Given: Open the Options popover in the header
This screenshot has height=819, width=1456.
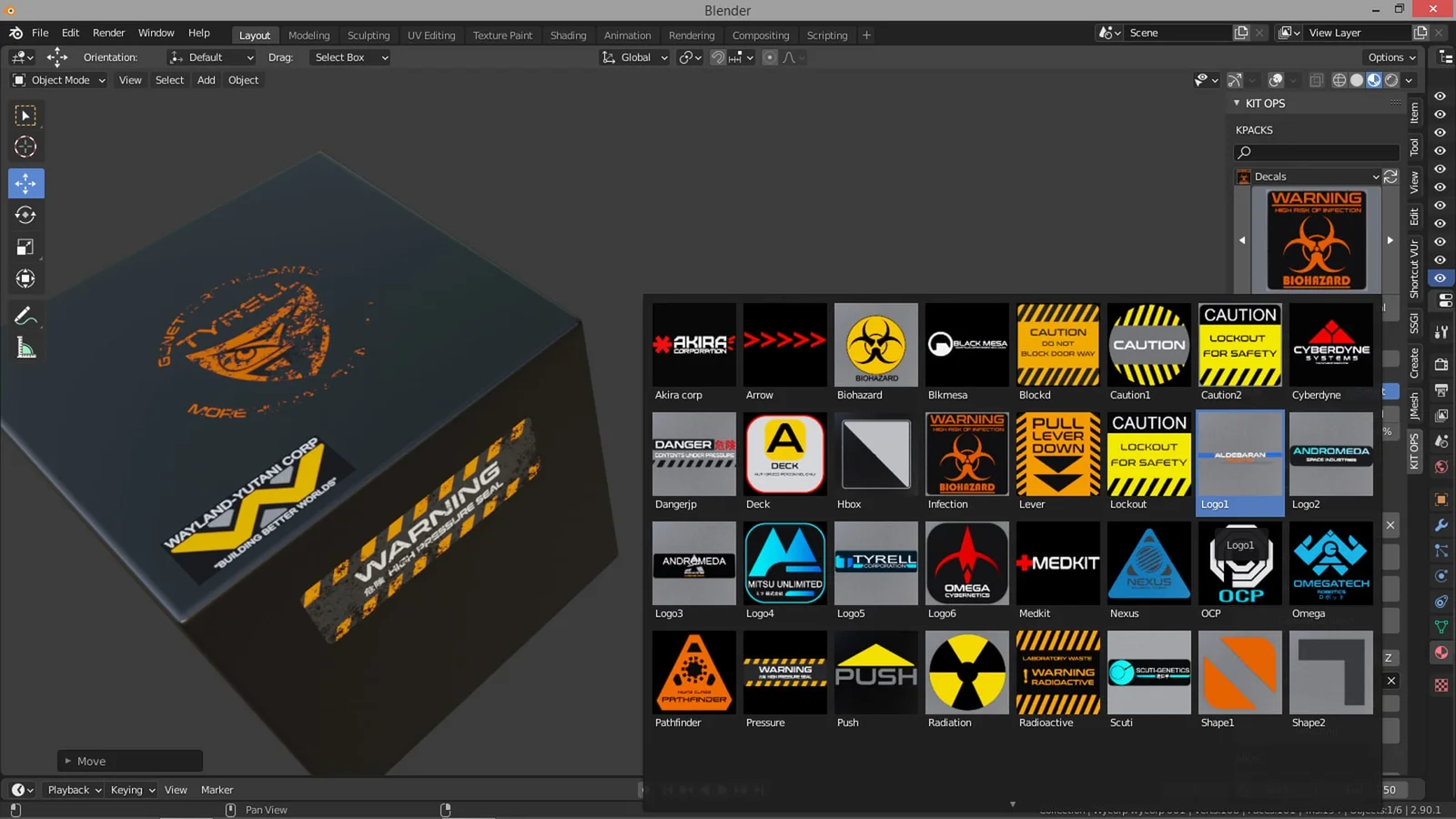Looking at the screenshot, I should [1390, 56].
